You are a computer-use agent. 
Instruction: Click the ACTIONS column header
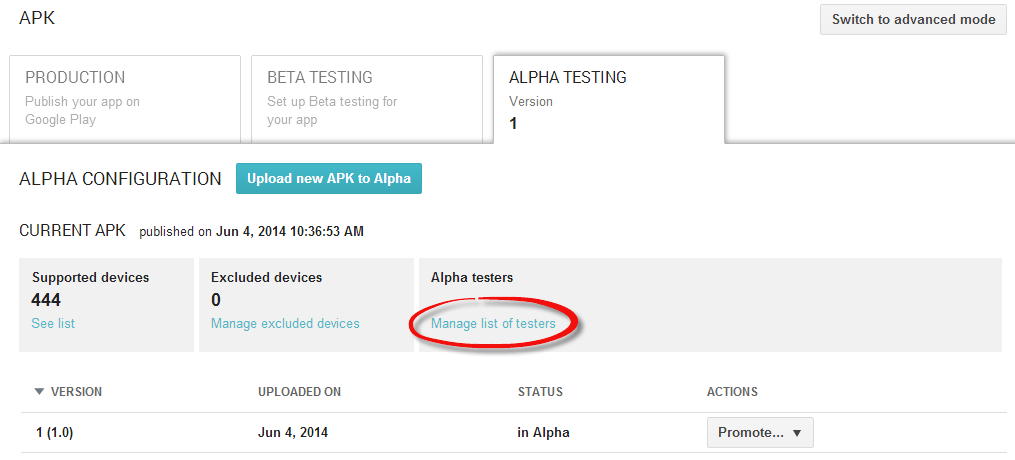732,392
